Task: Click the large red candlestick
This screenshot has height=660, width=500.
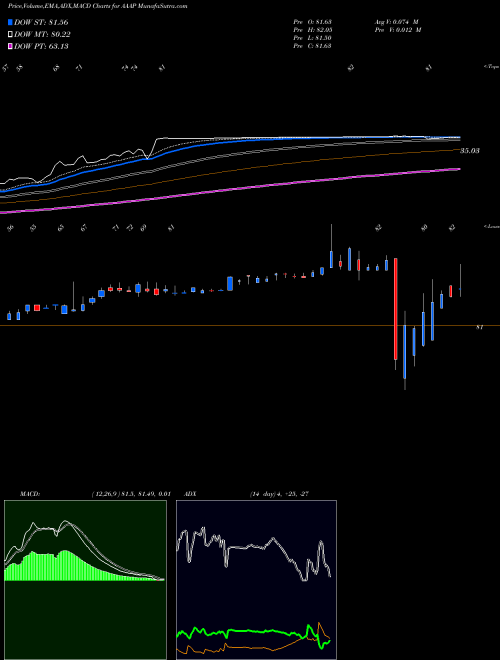Action: tap(396, 309)
